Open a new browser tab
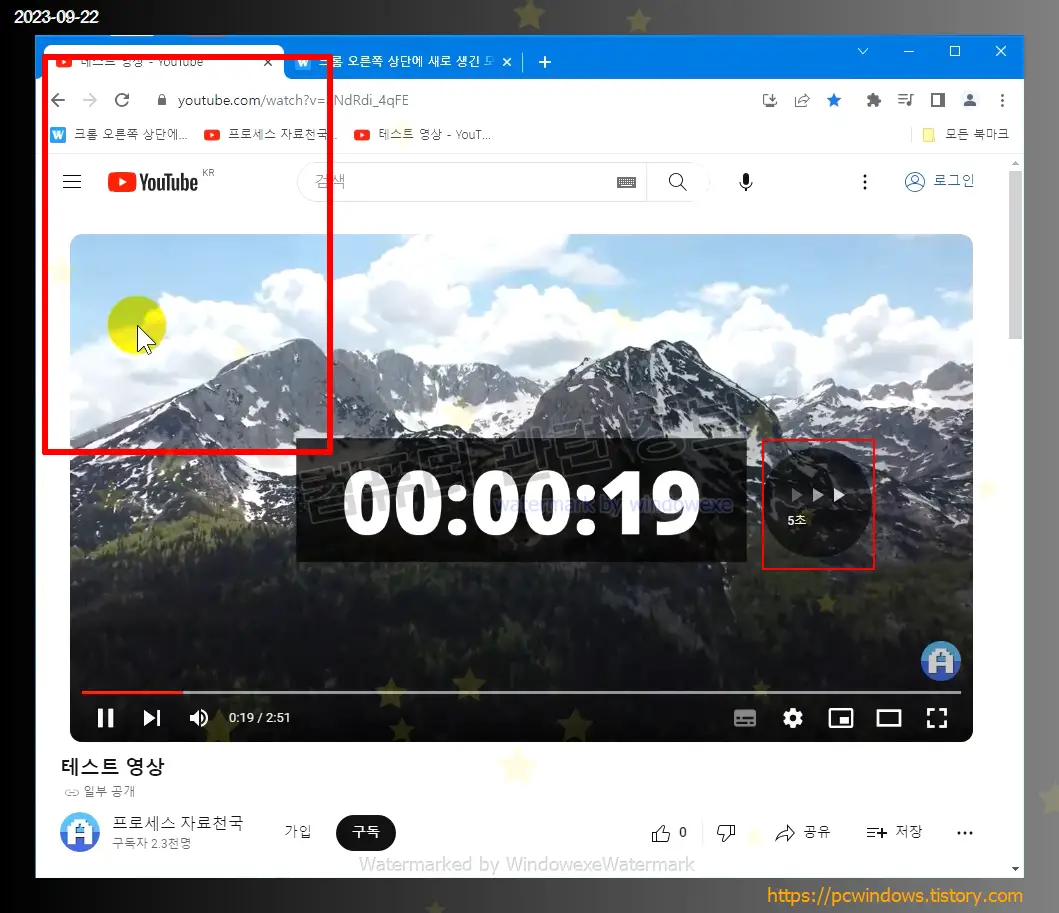The image size is (1059, 913). pyautogui.click(x=545, y=62)
